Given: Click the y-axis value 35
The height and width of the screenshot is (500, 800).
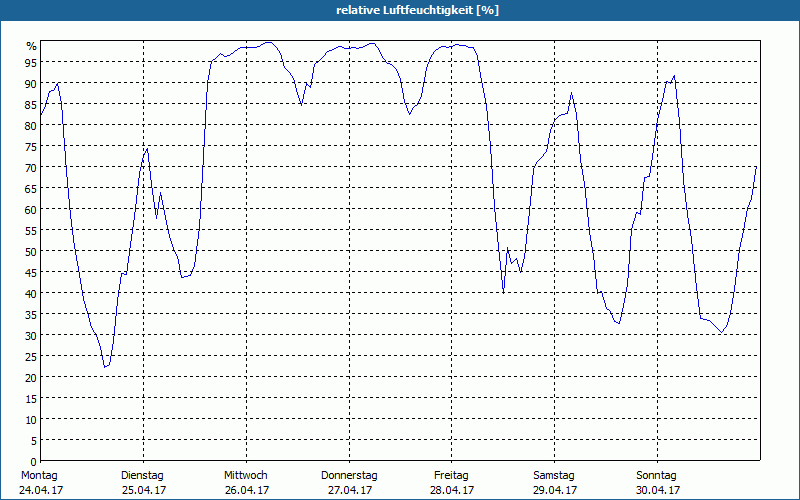Looking at the screenshot, I should [31, 314].
